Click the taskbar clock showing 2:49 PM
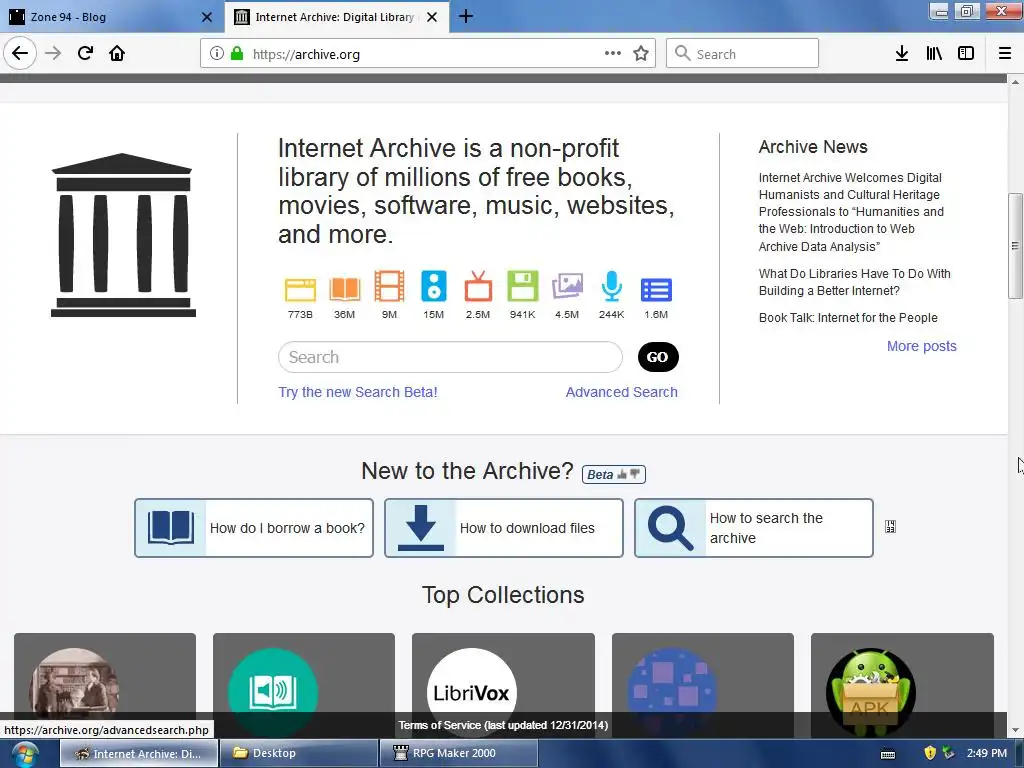The height and width of the screenshot is (768, 1024). point(987,753)
